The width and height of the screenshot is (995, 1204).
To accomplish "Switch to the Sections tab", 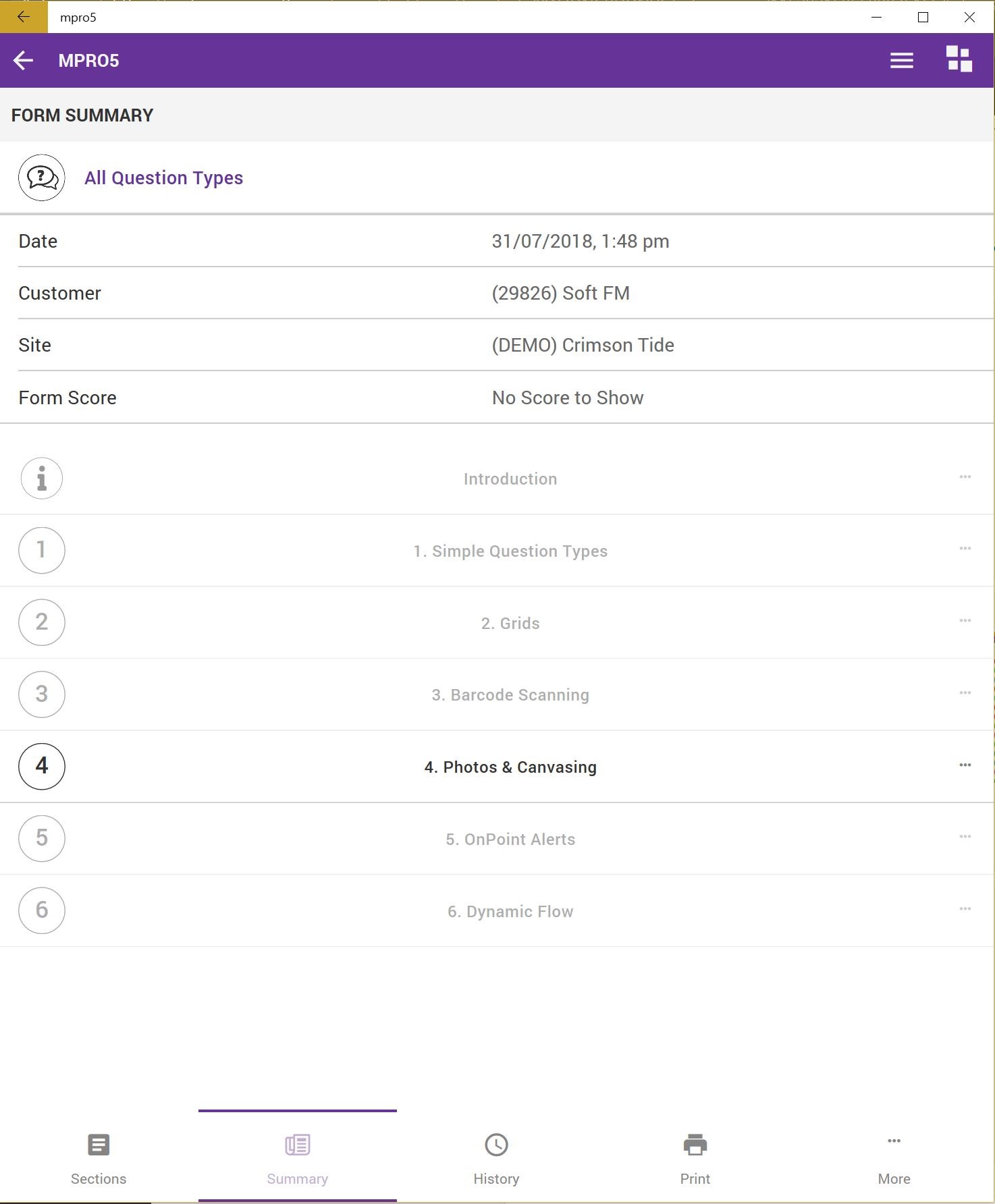I will tap(99, 1157).
